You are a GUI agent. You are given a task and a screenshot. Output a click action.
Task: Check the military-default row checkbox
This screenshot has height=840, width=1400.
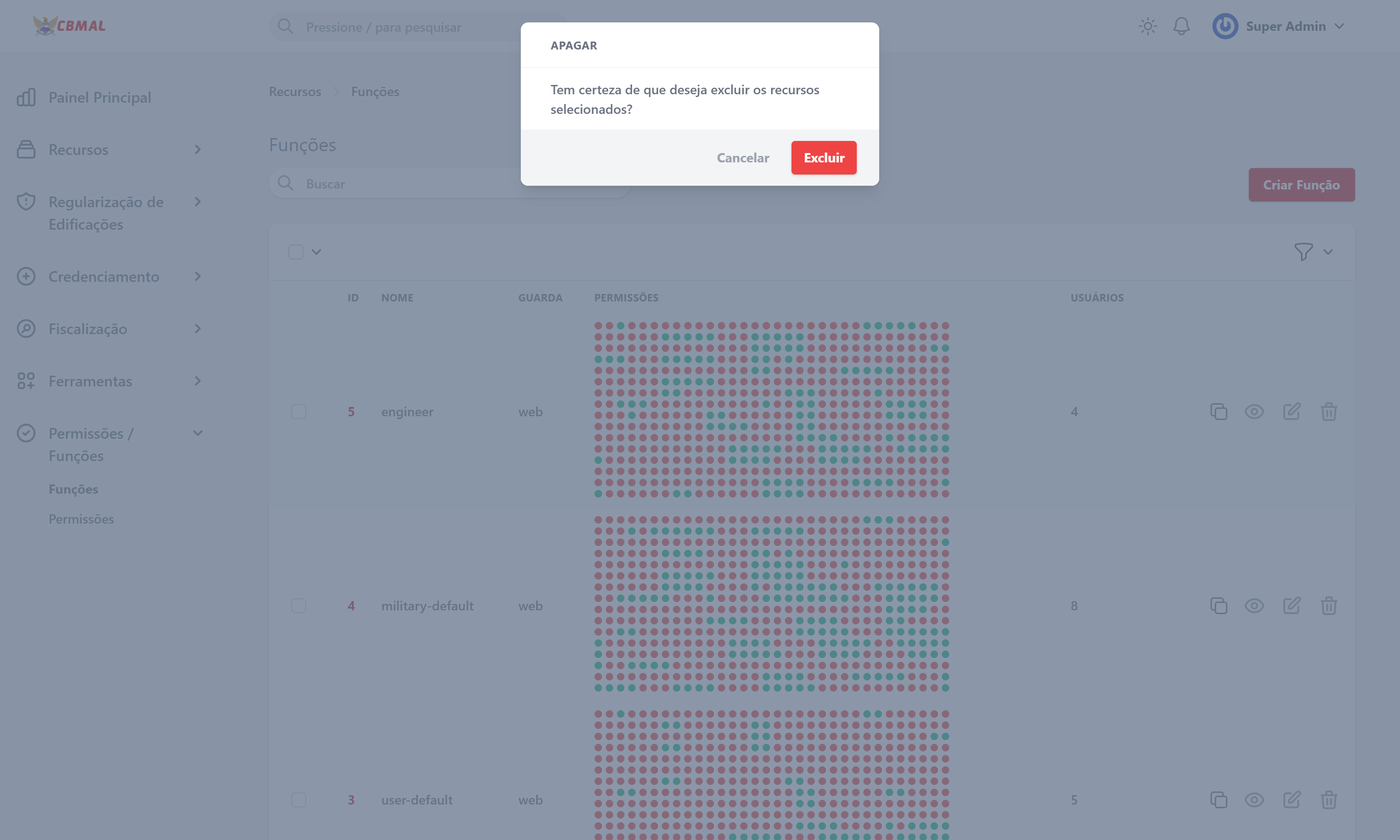click(x=298, y=606)
